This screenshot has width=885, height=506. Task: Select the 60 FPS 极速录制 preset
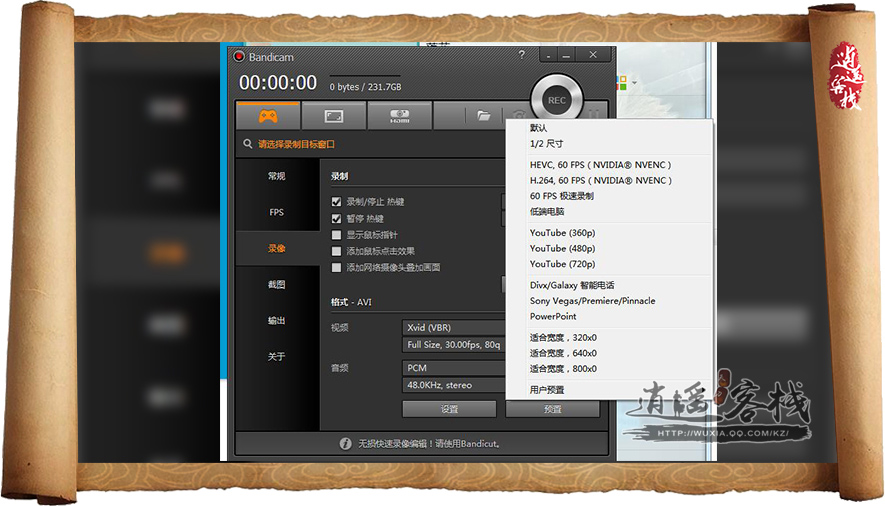[x=610, y=196]
